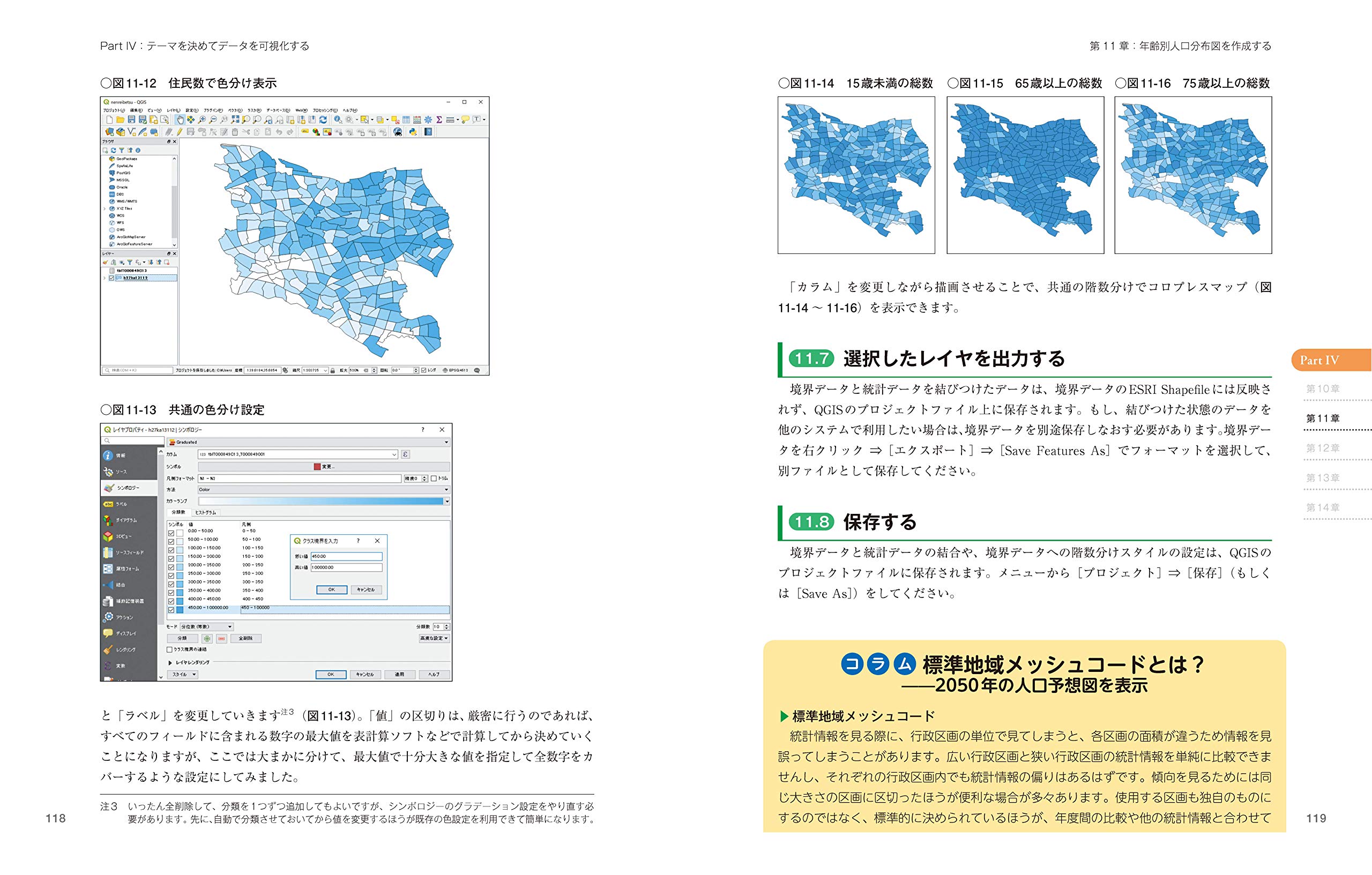Image resolution: width=1372 pixels, height=875 pixels.
Task: Click the expression epsilon button beside カラム
Action: coord(405,454)
